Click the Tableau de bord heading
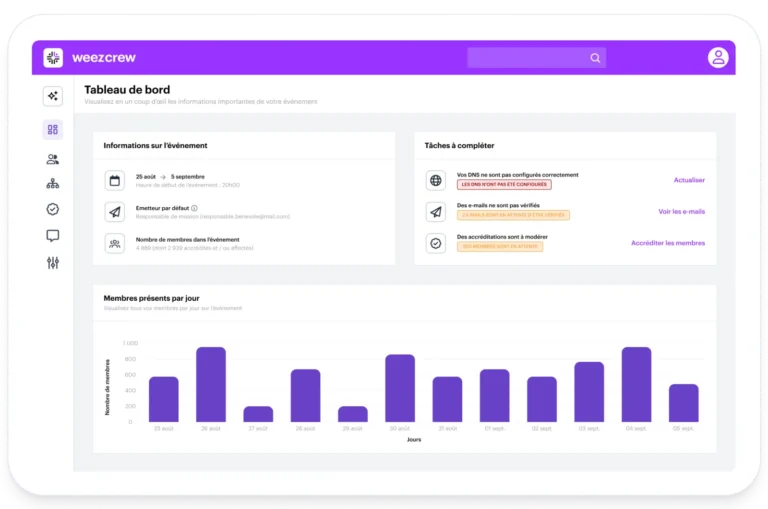 coord(127,90)
